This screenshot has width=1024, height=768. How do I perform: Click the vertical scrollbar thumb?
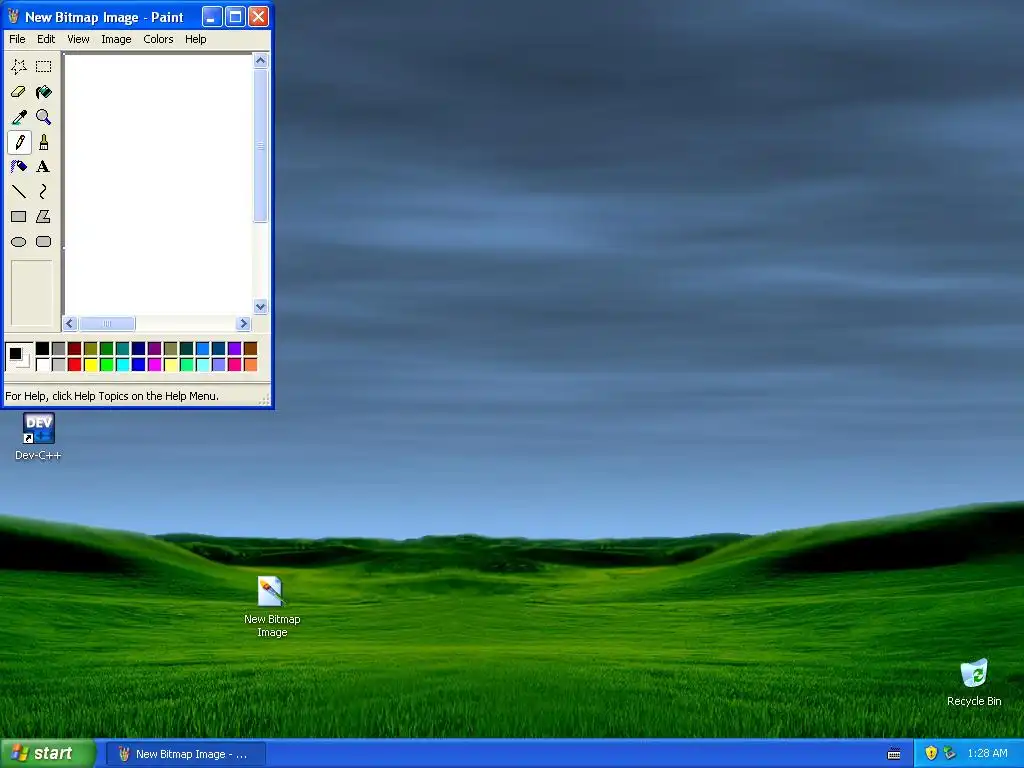click(x=261, y=146)
